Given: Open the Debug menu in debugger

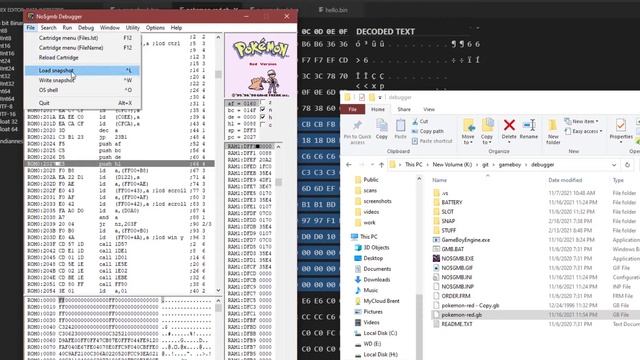Looking at the screenshot, I should click(86, 28).
